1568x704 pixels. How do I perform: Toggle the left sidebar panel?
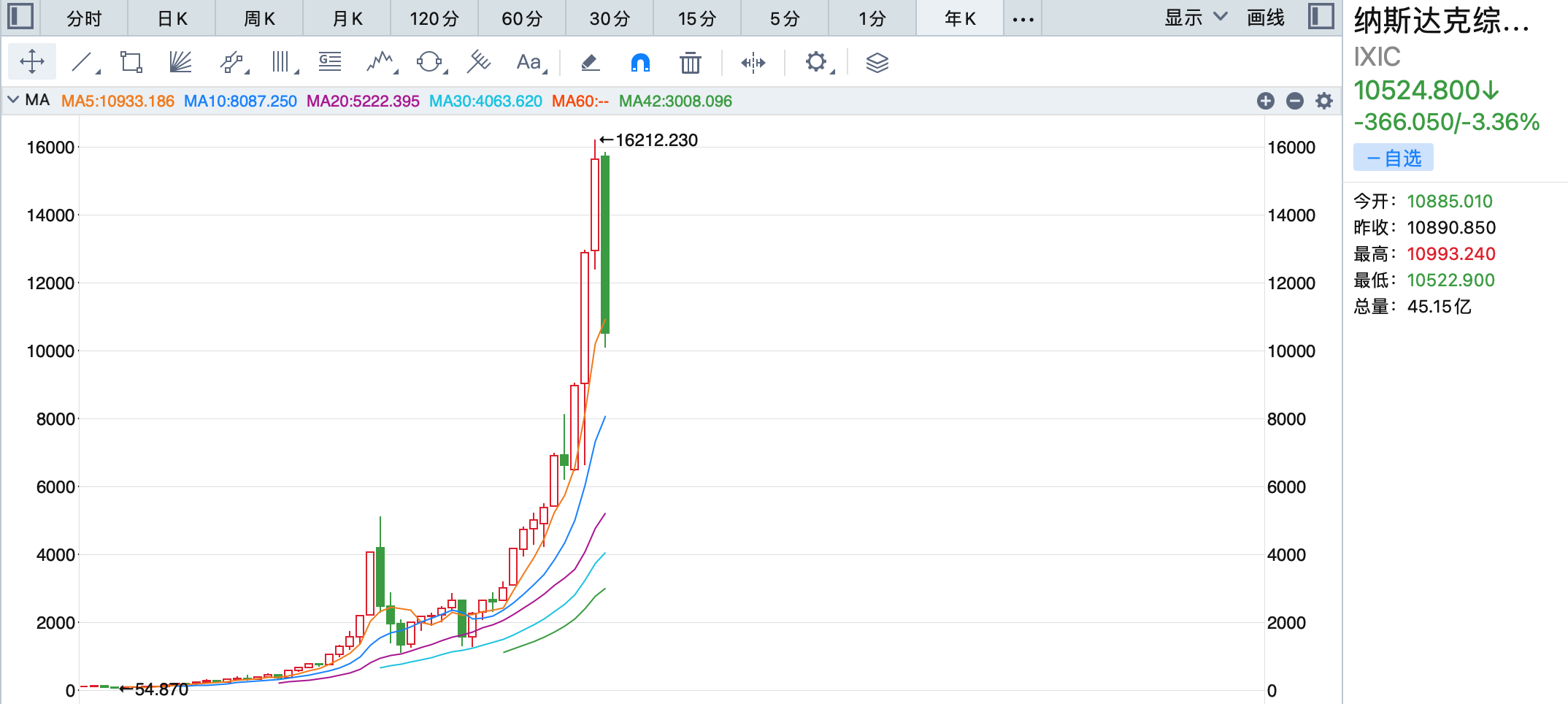[20, 17]
